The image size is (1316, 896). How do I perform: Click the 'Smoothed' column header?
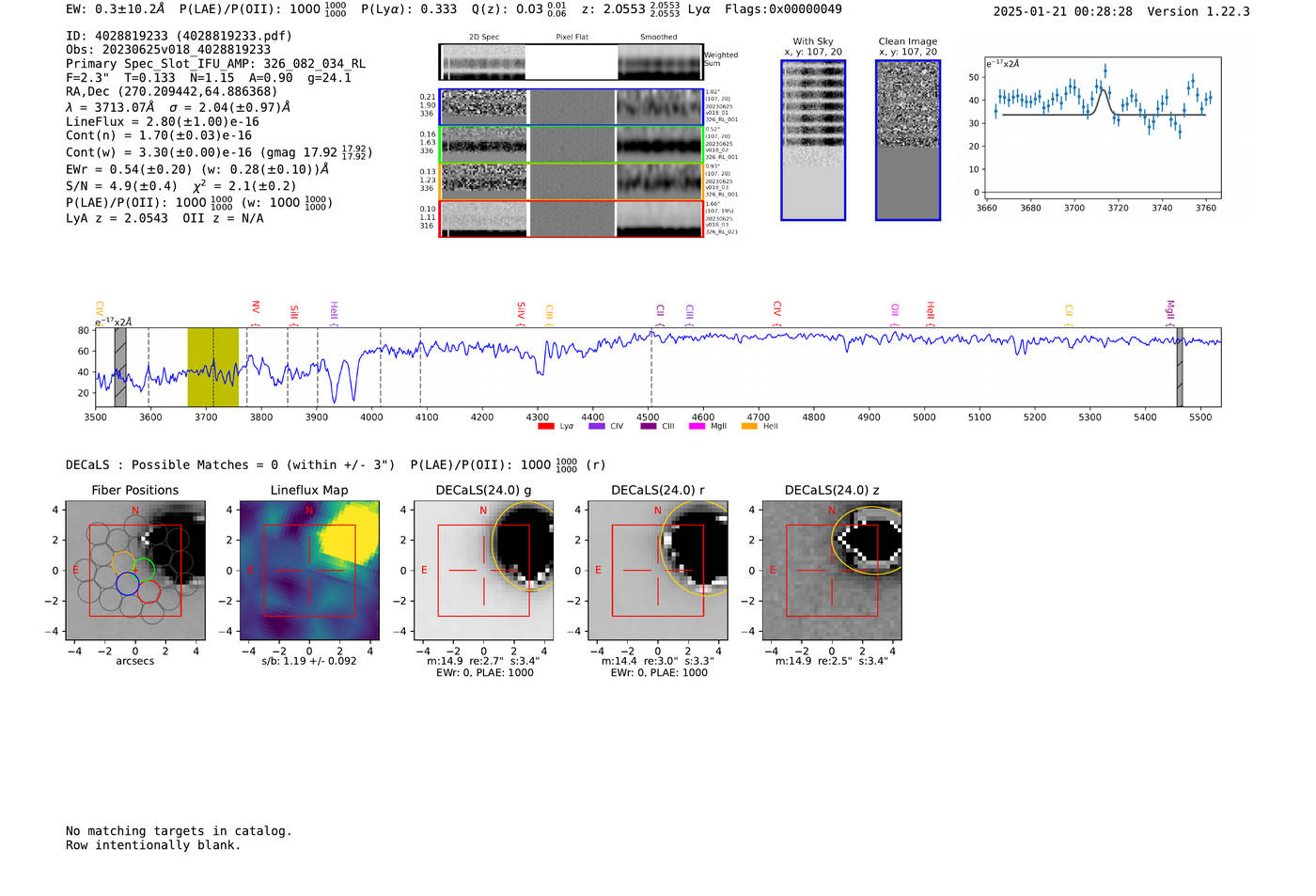[x=658, y=38]
